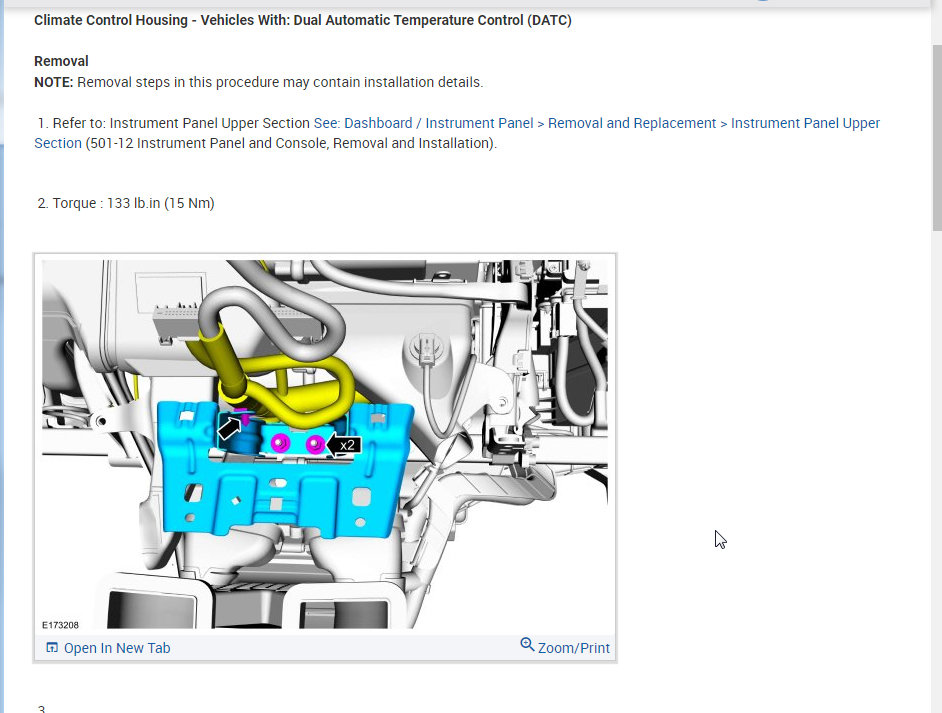Click the 'NOTE:' removal steps text
Viewport: 942px width, 713px height.
pos(258,82)
